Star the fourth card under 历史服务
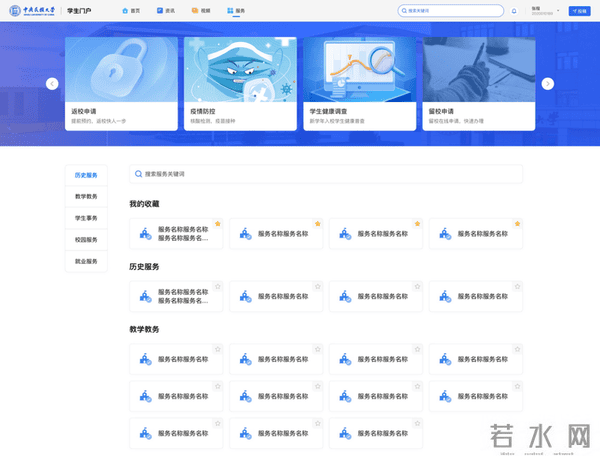The image size is (600, 456). pyautogui.click(x=517, y=287)
